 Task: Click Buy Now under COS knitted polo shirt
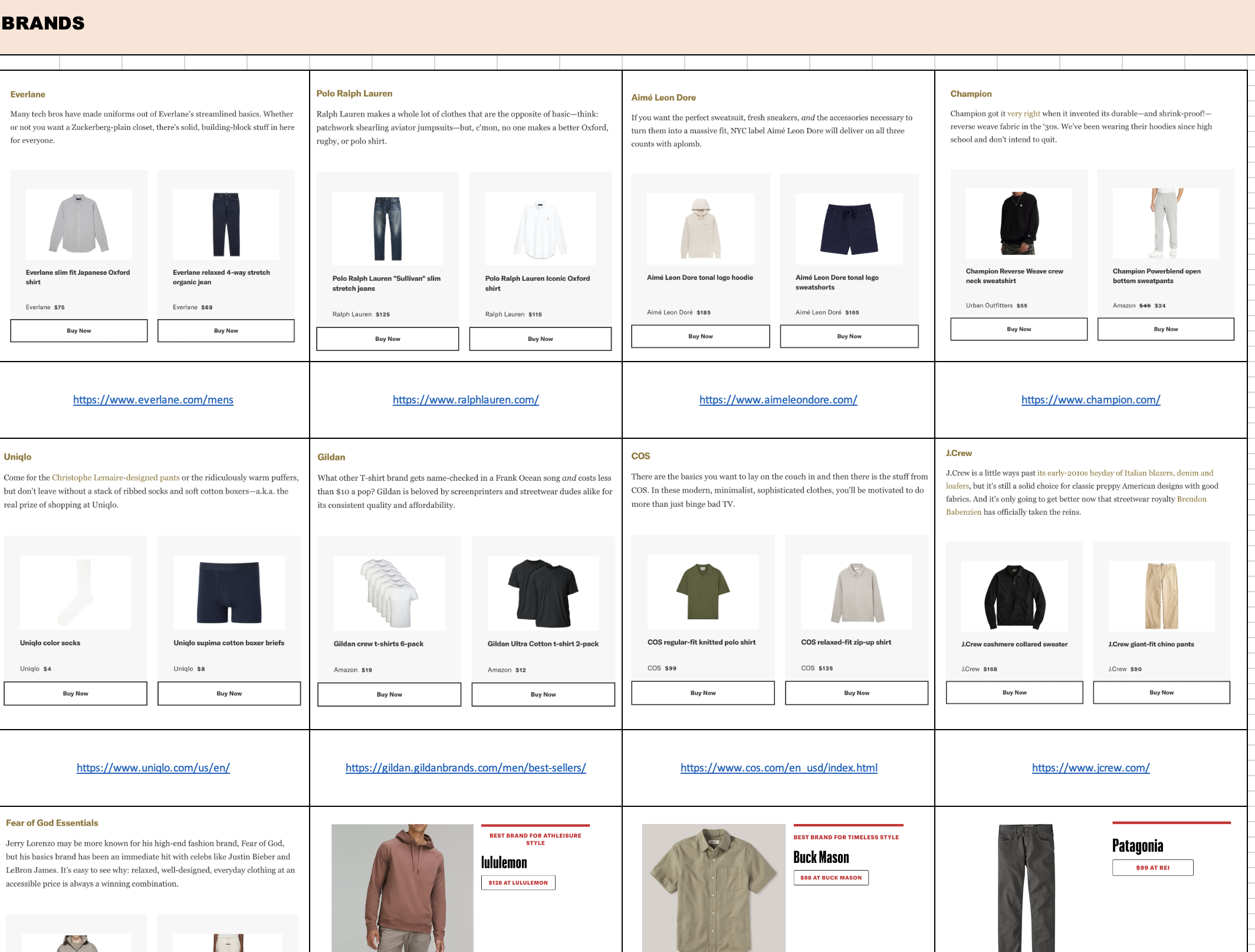point(703,693)
